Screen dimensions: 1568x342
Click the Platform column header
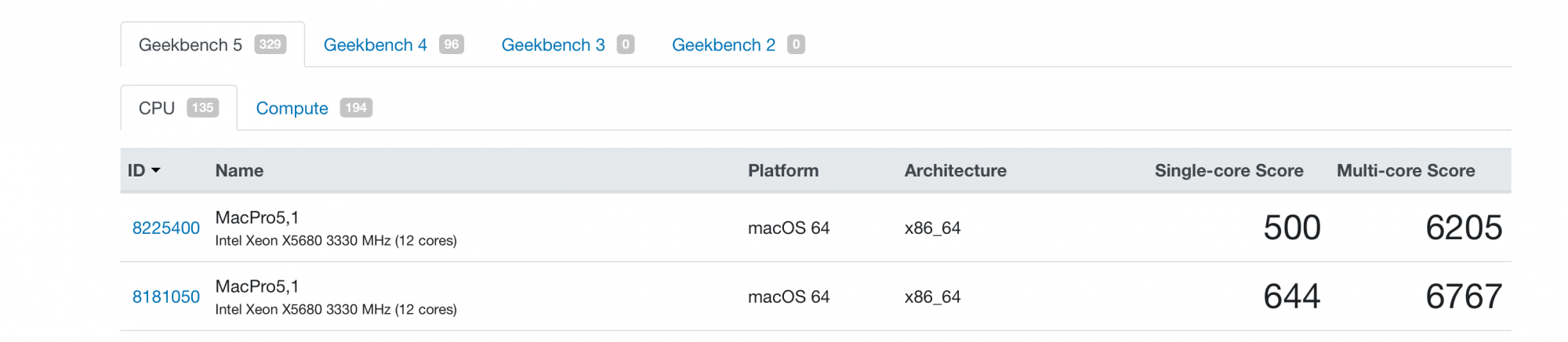coord(782,170)
